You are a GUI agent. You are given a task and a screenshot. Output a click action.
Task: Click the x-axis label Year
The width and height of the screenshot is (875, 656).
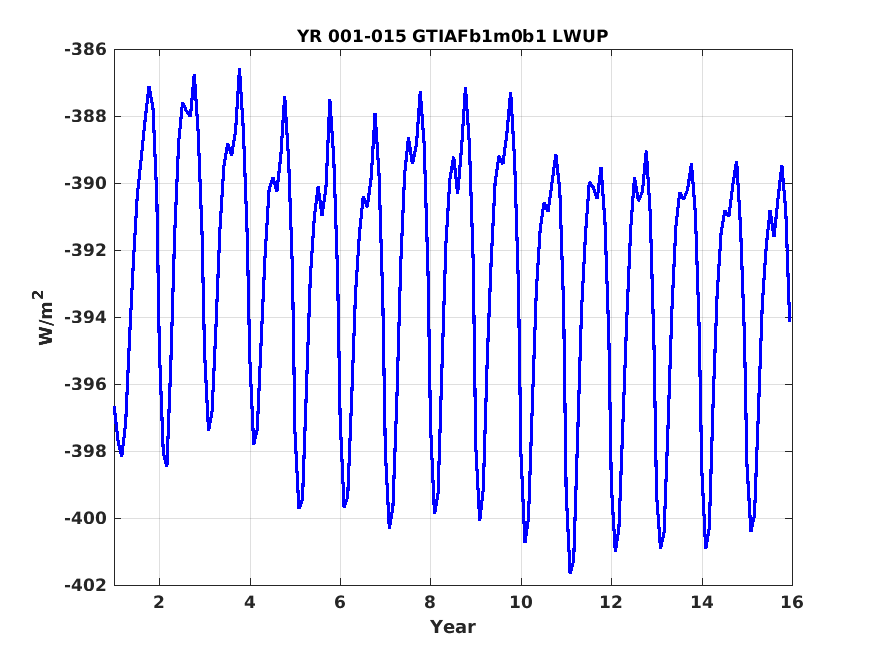pyautogui.click(x=453, y=627)
